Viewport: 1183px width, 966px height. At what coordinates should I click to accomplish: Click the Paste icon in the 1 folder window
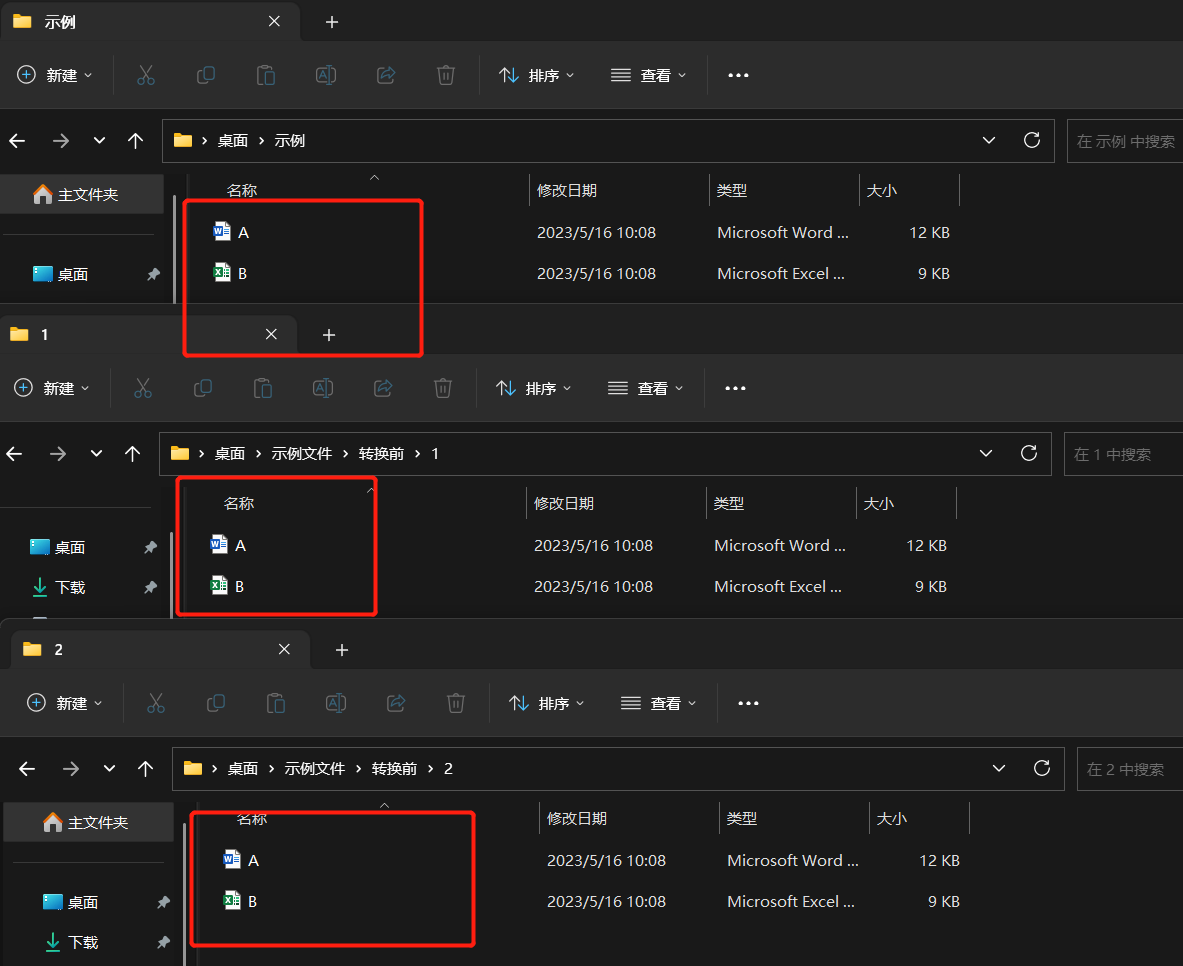pyautogui.click(x=263, y=388)
